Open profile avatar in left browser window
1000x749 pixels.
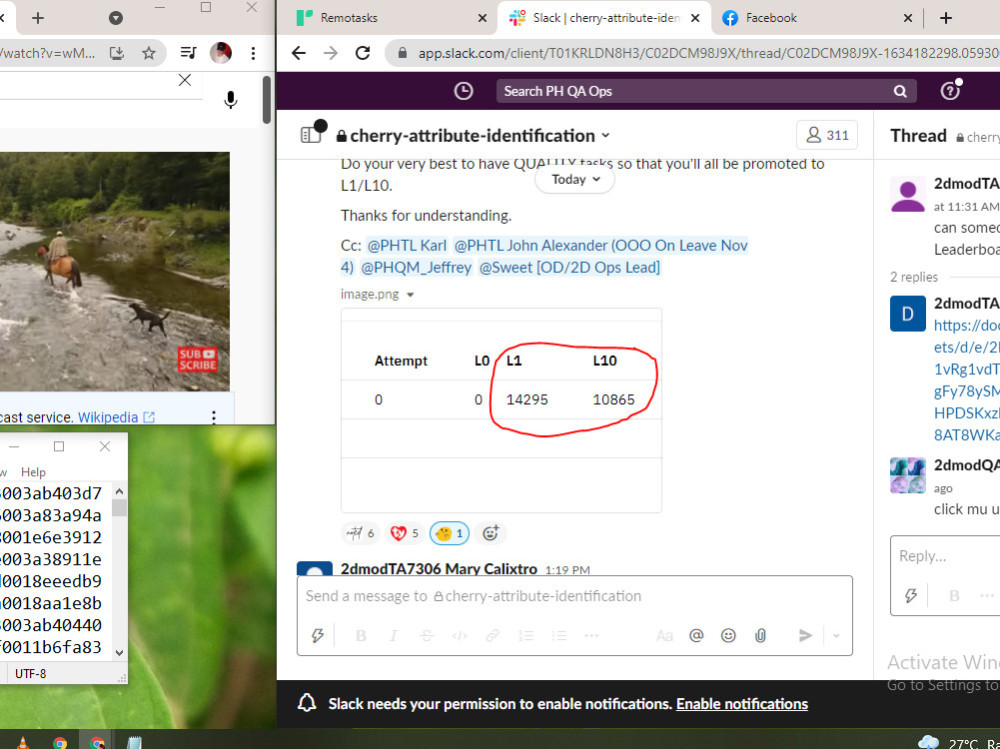coord(221,53)
